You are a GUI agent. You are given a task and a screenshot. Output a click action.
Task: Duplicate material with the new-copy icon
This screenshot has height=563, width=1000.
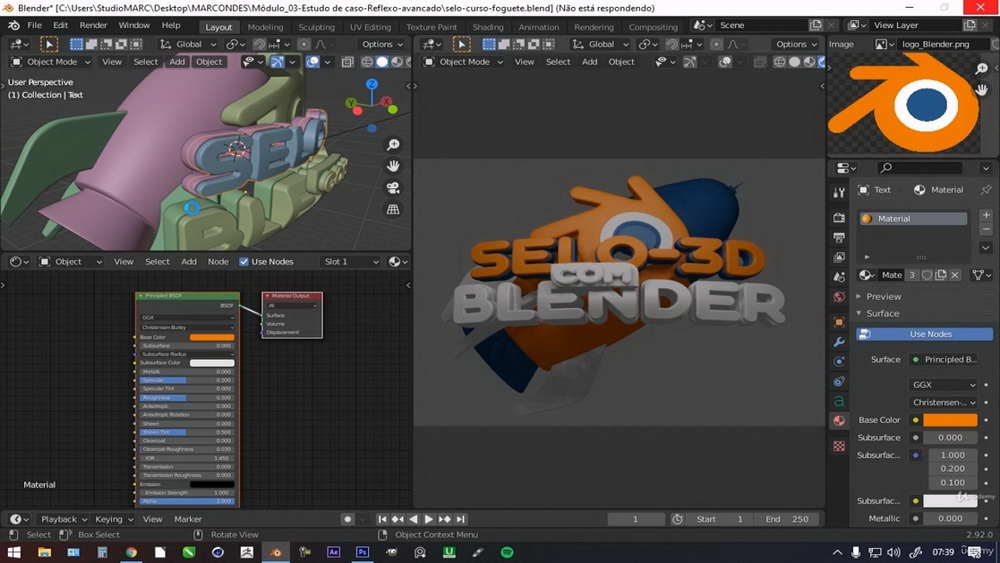click(x=941, y=275)
